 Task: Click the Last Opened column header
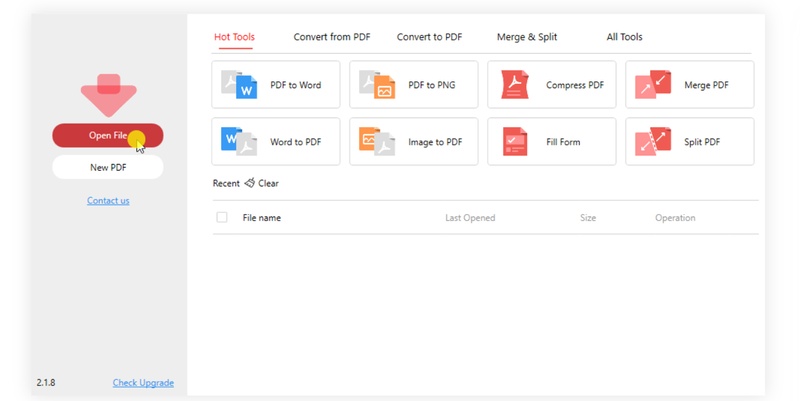[470, 218]
